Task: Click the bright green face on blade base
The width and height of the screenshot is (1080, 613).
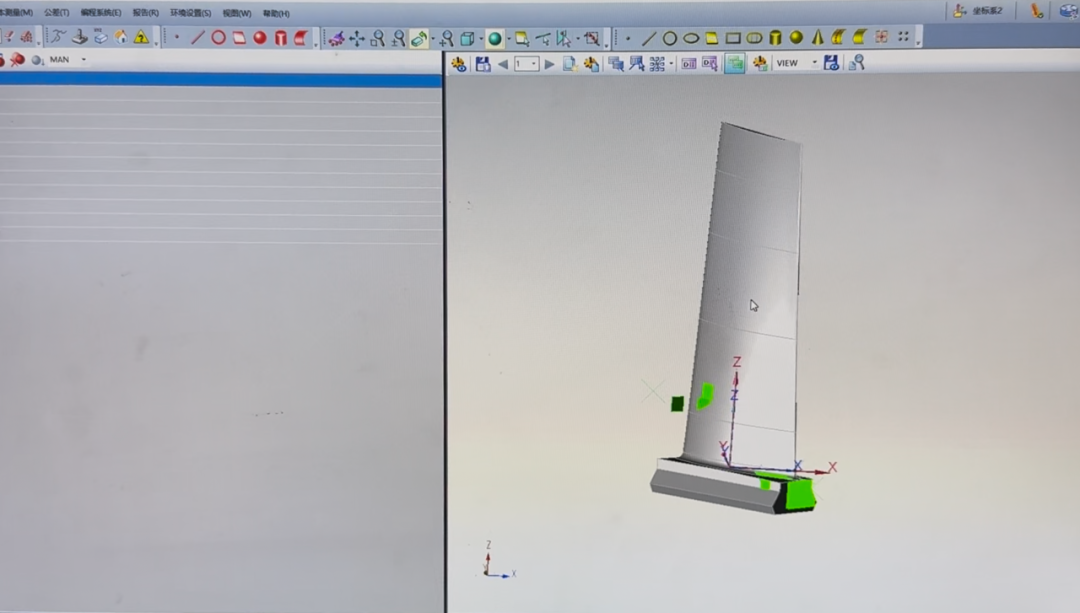Action: pos(799,494)
